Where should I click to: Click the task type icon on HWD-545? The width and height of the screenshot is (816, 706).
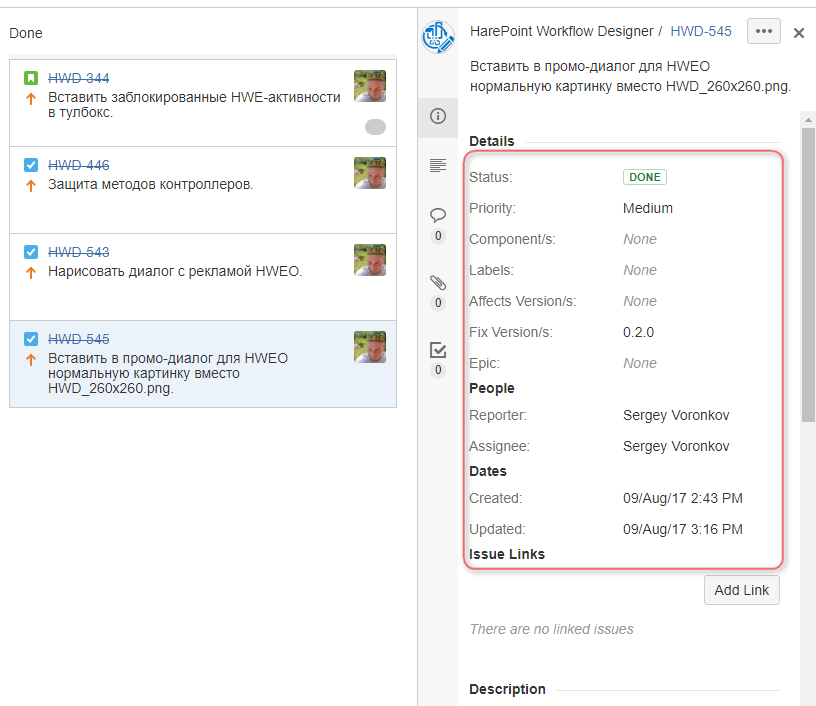31,339
